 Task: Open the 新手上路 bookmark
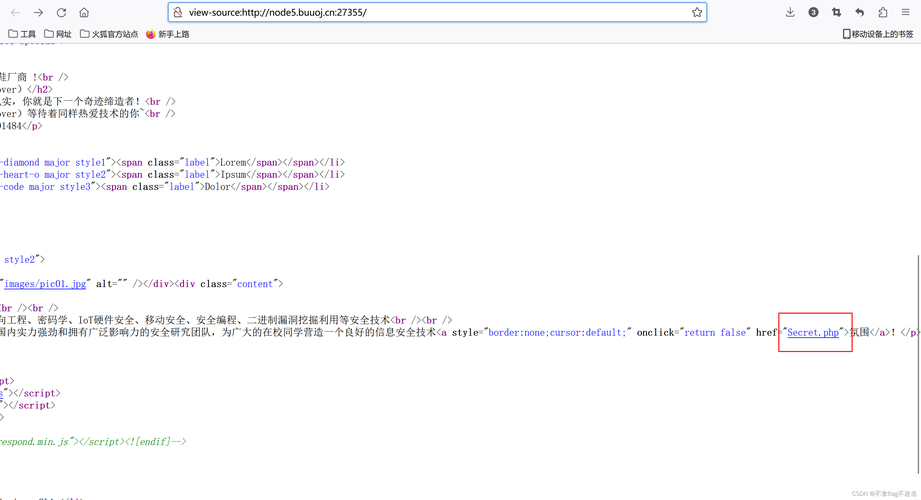coord(167,34)
